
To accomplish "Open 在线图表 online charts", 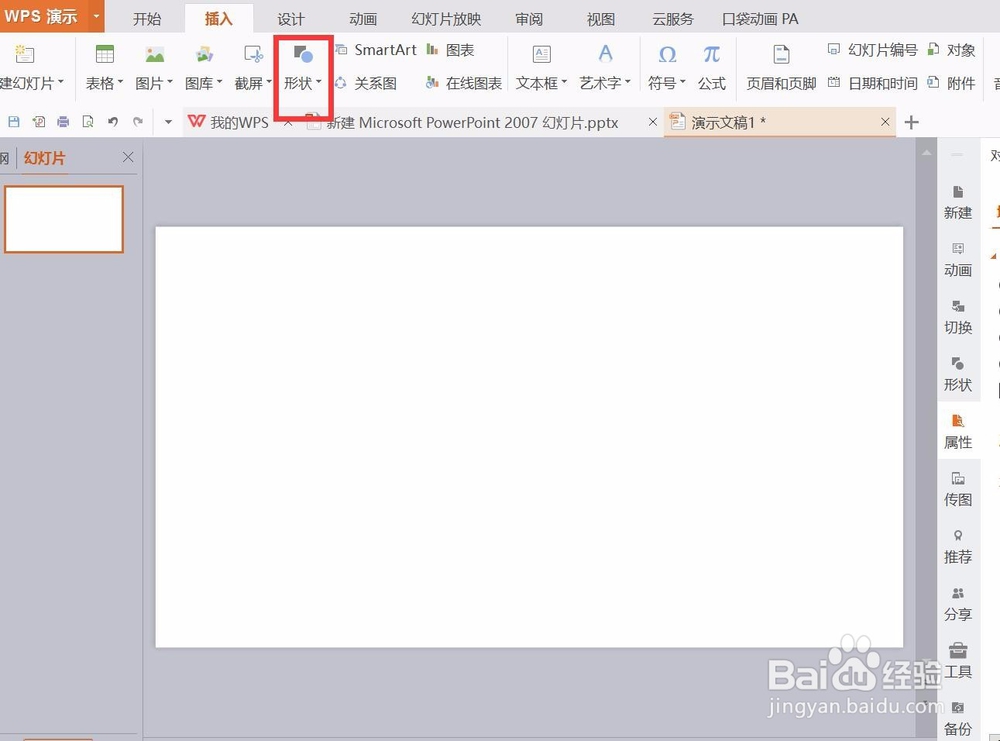I will tap(464, 83).
